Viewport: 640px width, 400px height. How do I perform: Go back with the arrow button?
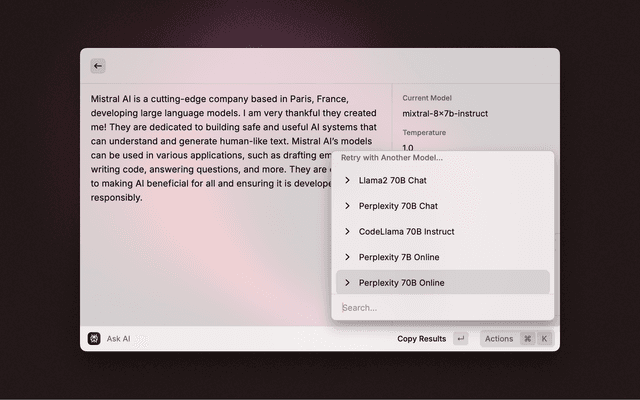pos(98,66)
